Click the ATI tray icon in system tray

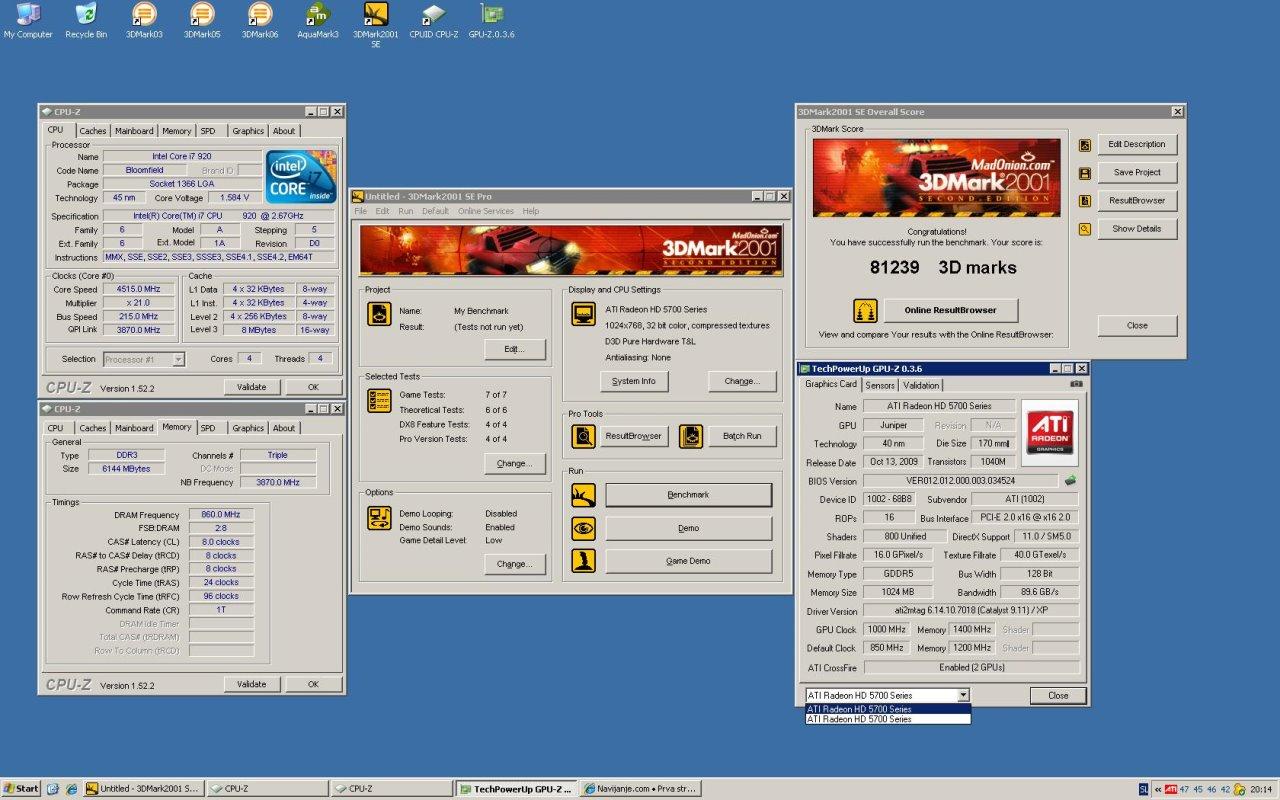tap(1170, 789)
